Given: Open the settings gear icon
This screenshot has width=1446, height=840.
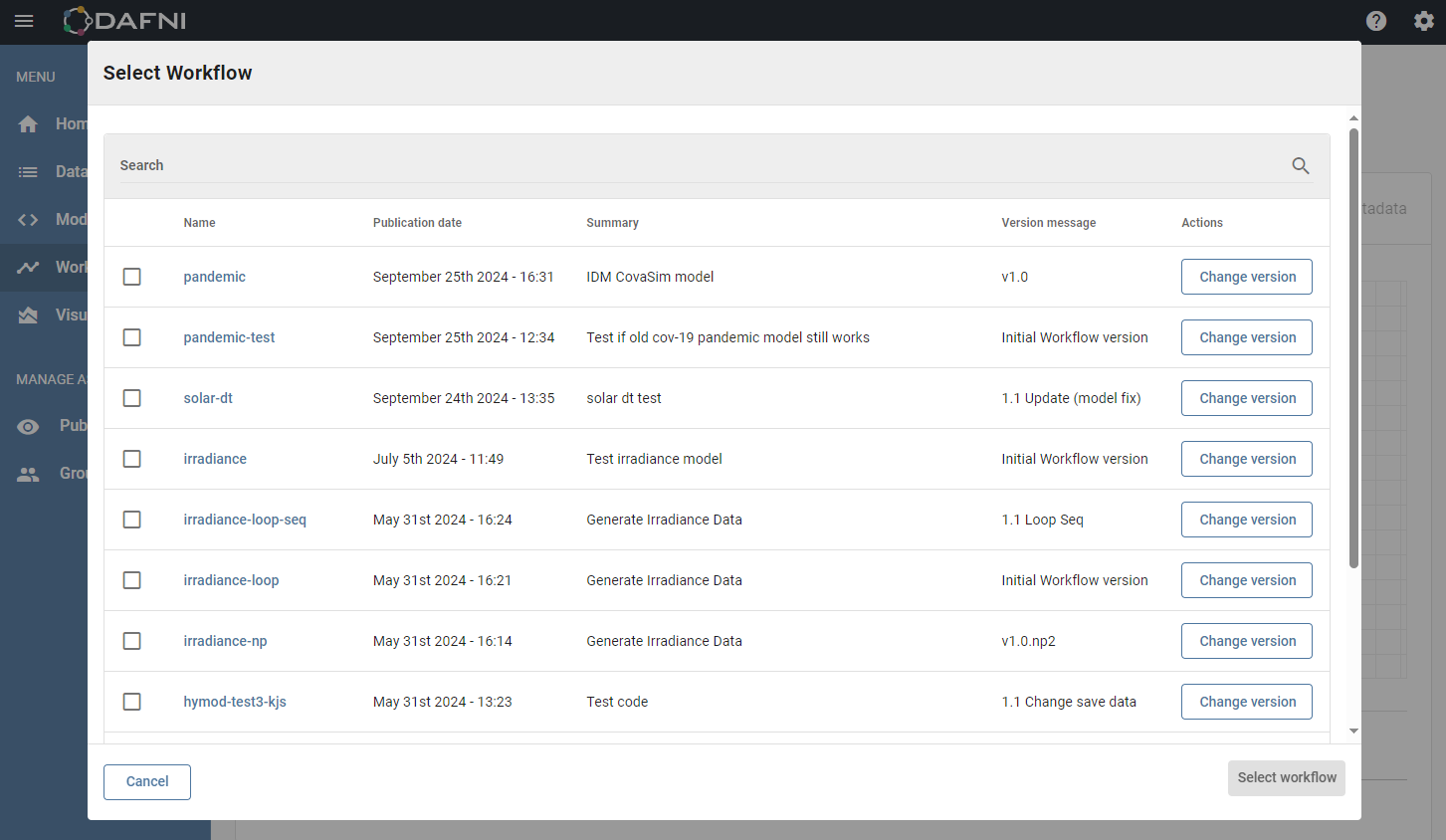Looking at the screenshot, I should click(x=1424, y=20).
